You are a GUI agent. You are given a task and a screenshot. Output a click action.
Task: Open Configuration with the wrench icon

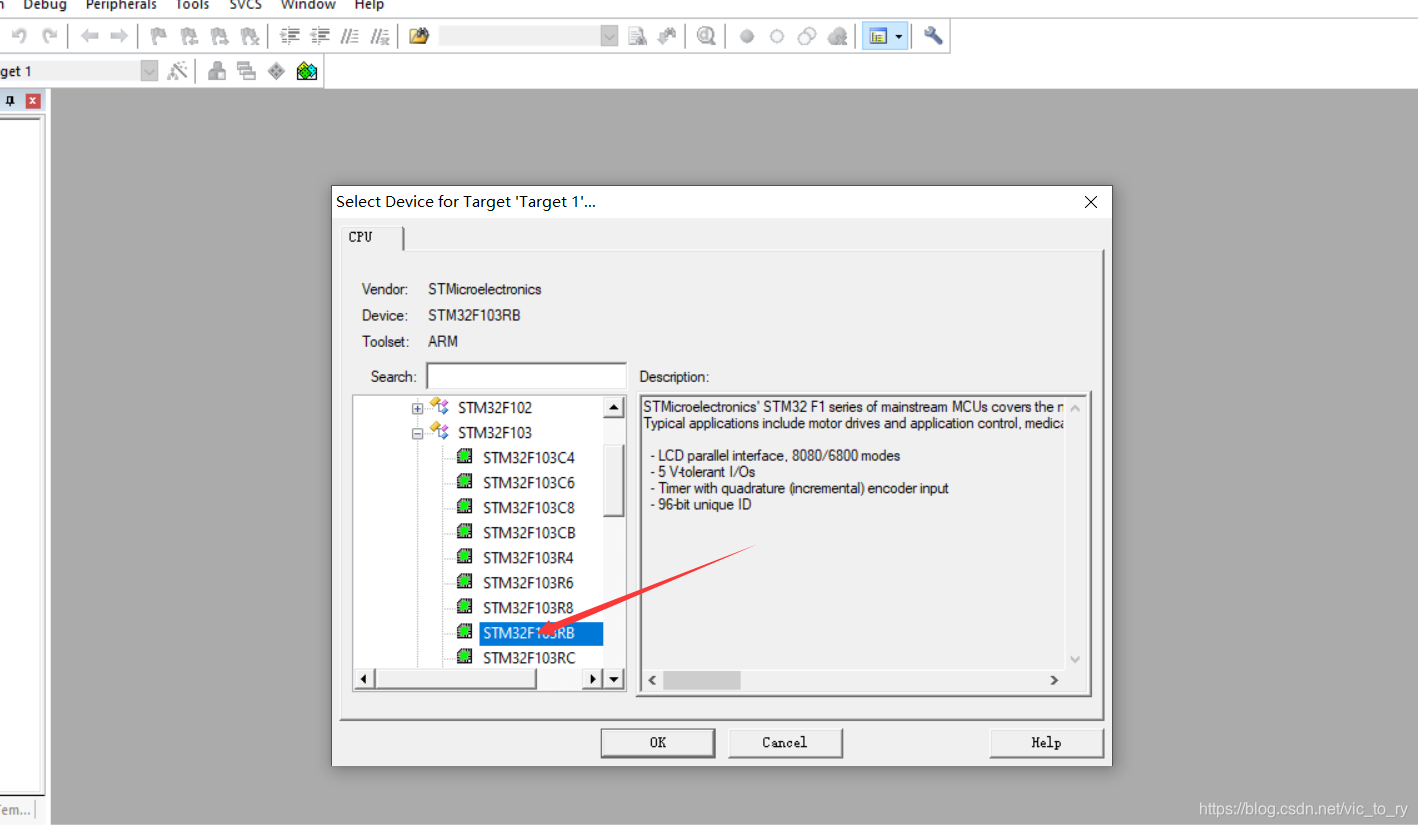pyautogui.click(x=933, y=36)
